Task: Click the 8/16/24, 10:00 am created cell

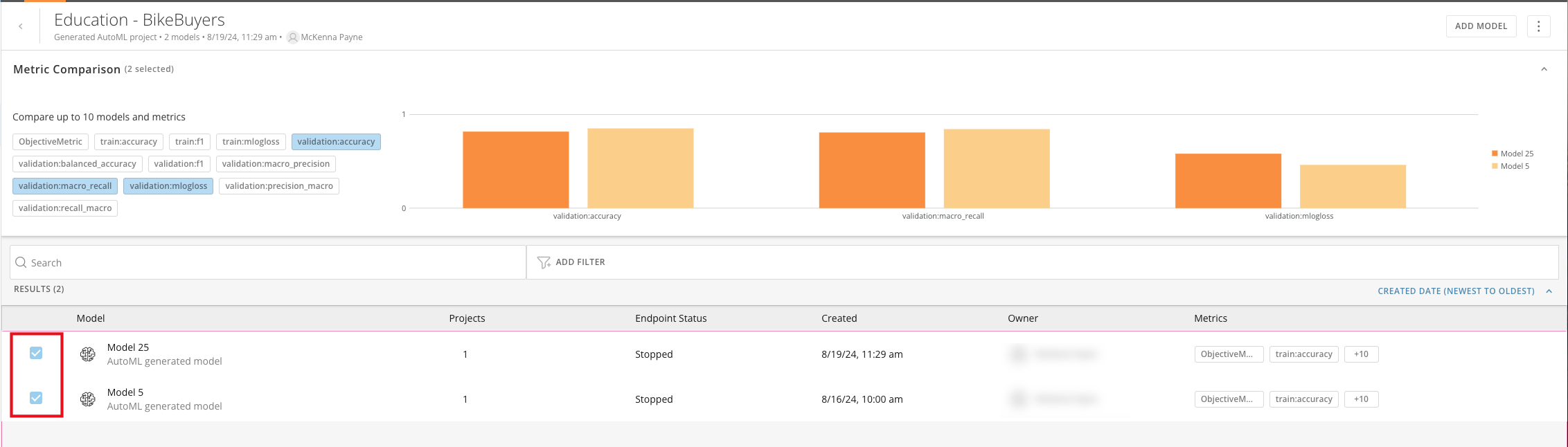Action: pos(862,399)
